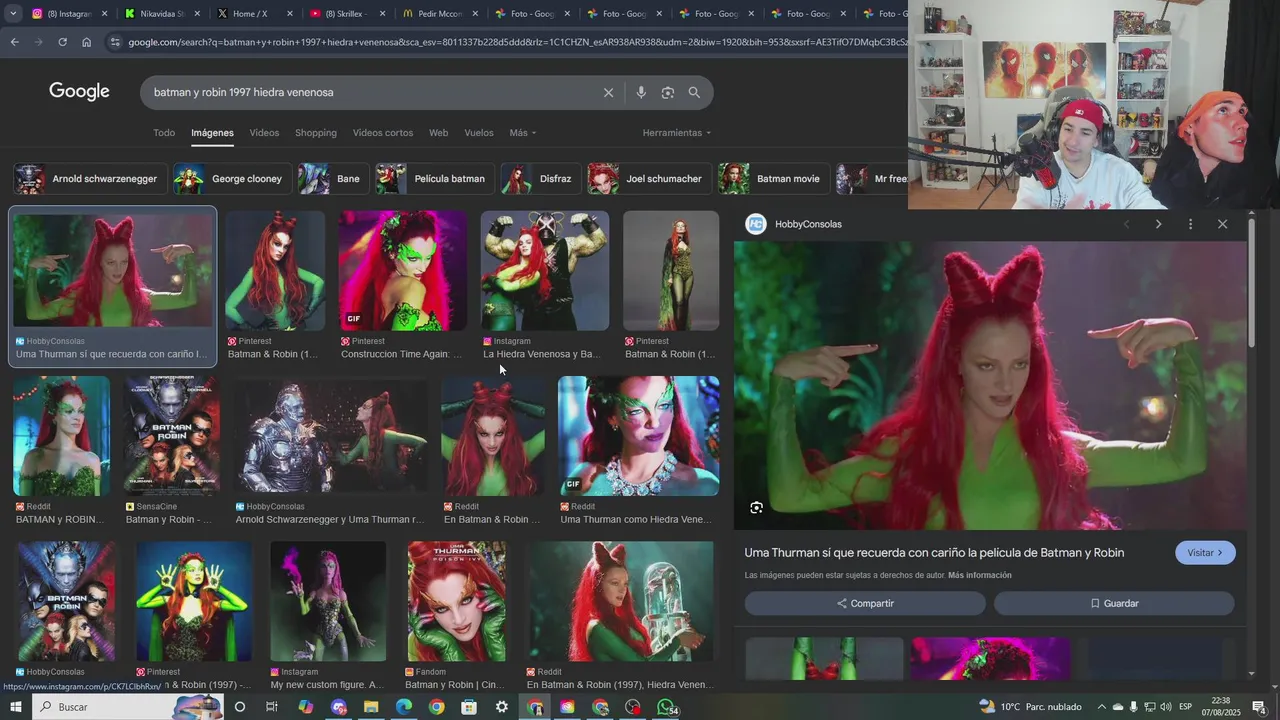1280x720 pixels.
Task: Switch to the Videos results tab
Action: 264,133
